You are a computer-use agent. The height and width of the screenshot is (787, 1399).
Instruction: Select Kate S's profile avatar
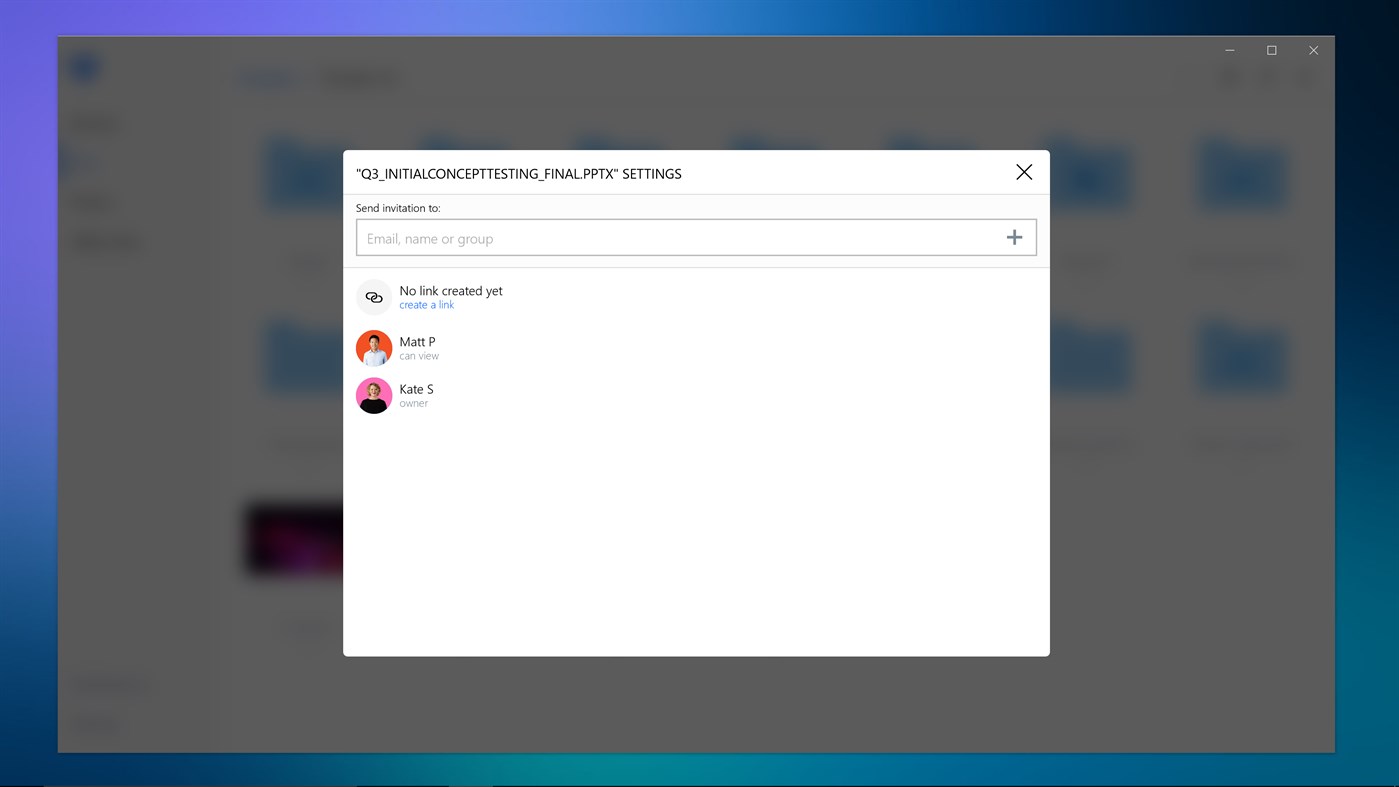[x=373, y=396]
